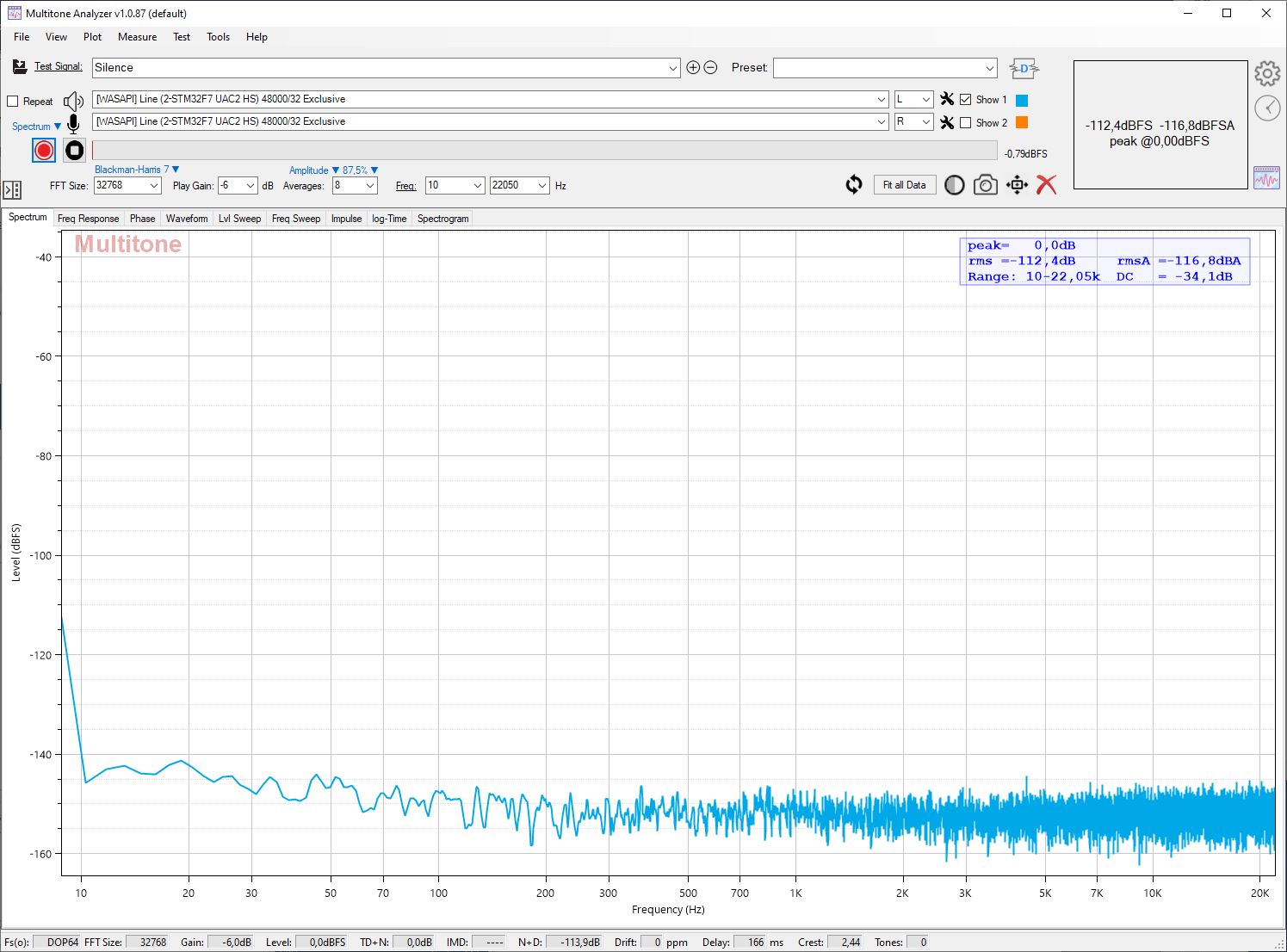1287x952 pixels.
Task: Open the Help menu
Action: point(257,37)
